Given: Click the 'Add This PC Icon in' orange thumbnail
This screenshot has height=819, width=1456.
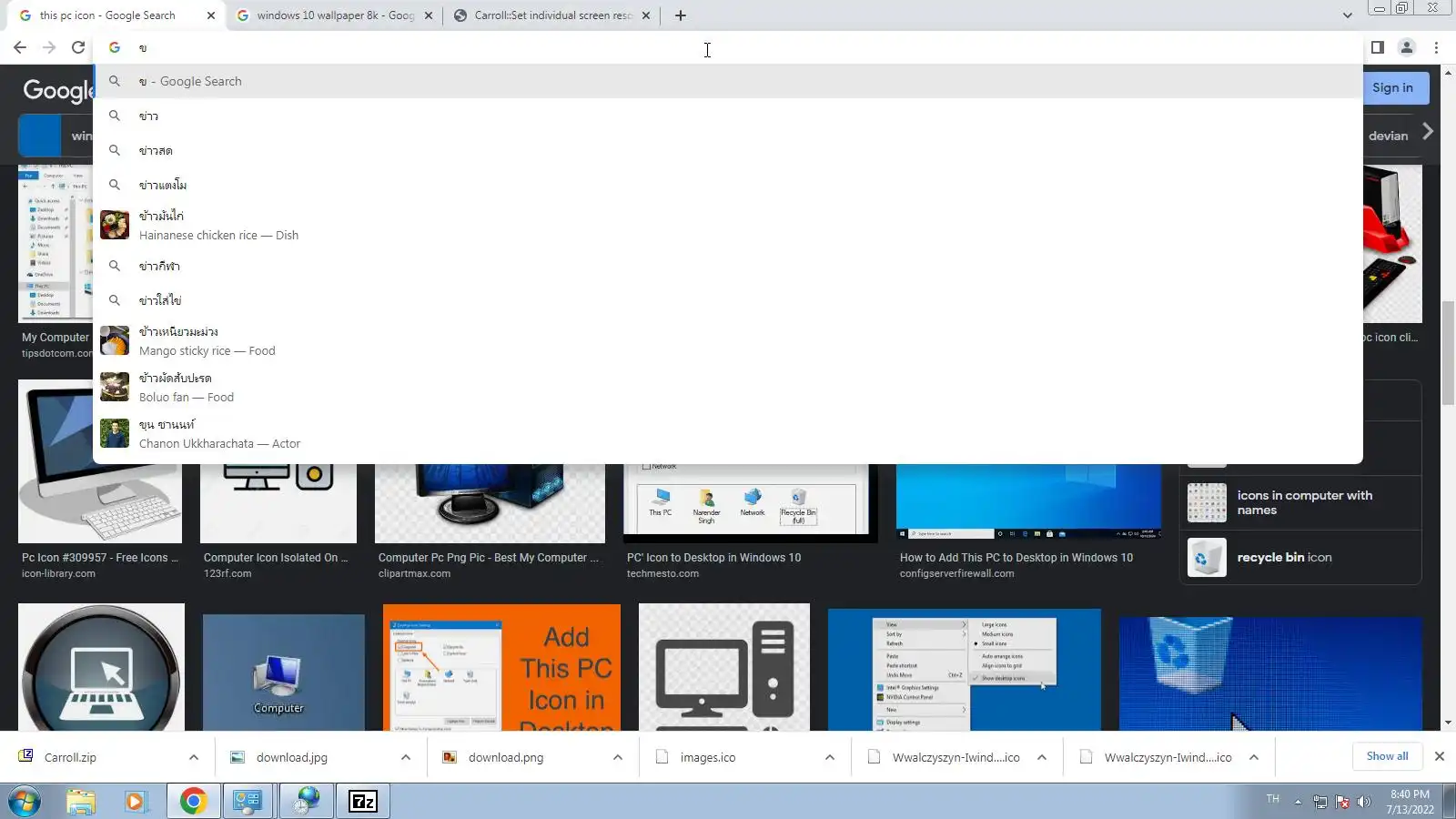Looking at the screenshot, I should pyautogui.click(x=501, y=667).
